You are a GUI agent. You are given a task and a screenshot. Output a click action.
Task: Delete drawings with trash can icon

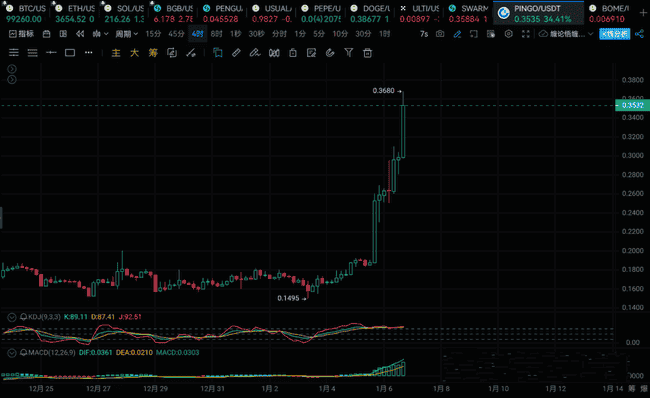coord(367,53)
